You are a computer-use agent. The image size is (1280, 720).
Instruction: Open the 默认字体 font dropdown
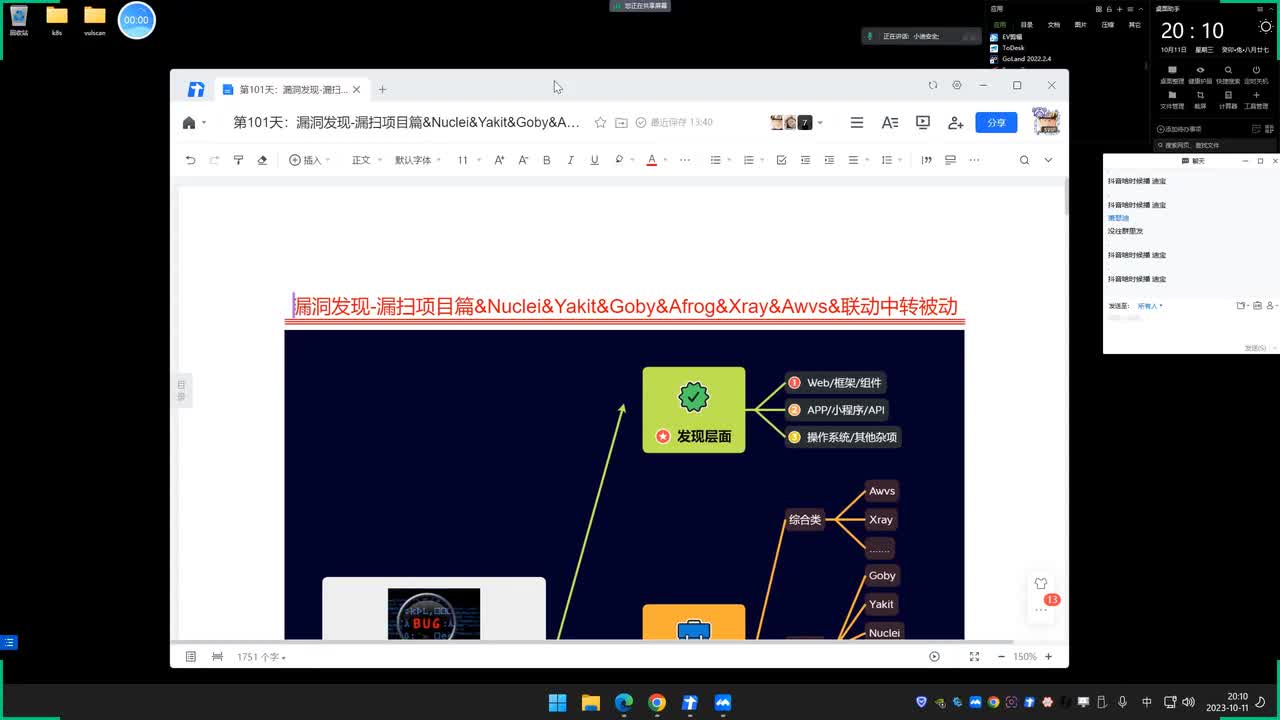(417, 160)
